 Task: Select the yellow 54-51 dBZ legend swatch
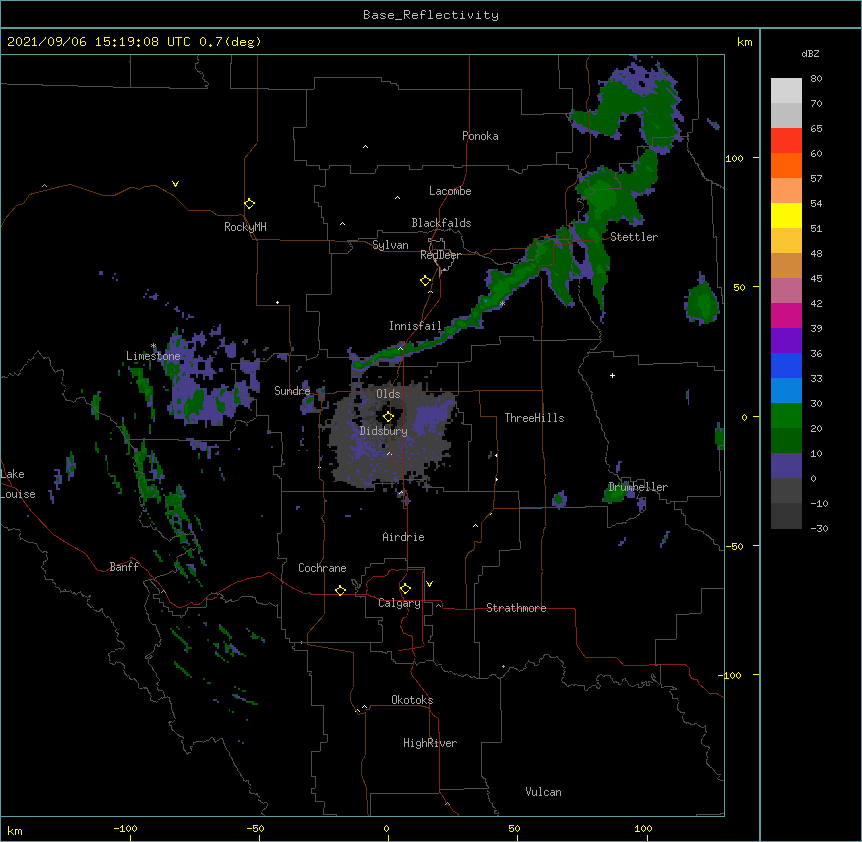pos(786,215)
